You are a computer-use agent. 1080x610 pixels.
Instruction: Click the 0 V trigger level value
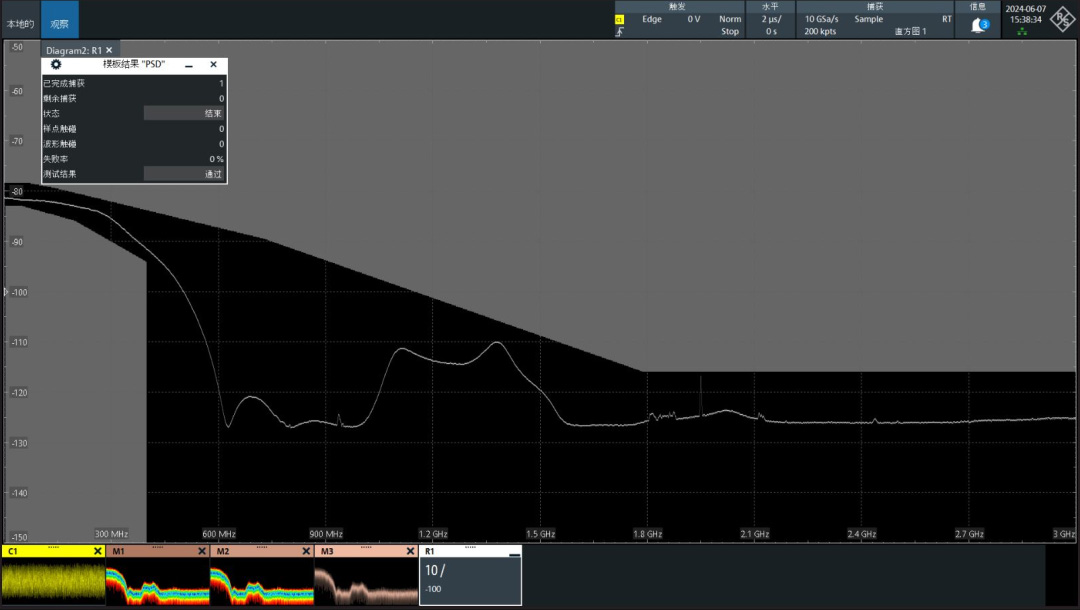pyautogui.click(x=694, y=19)
